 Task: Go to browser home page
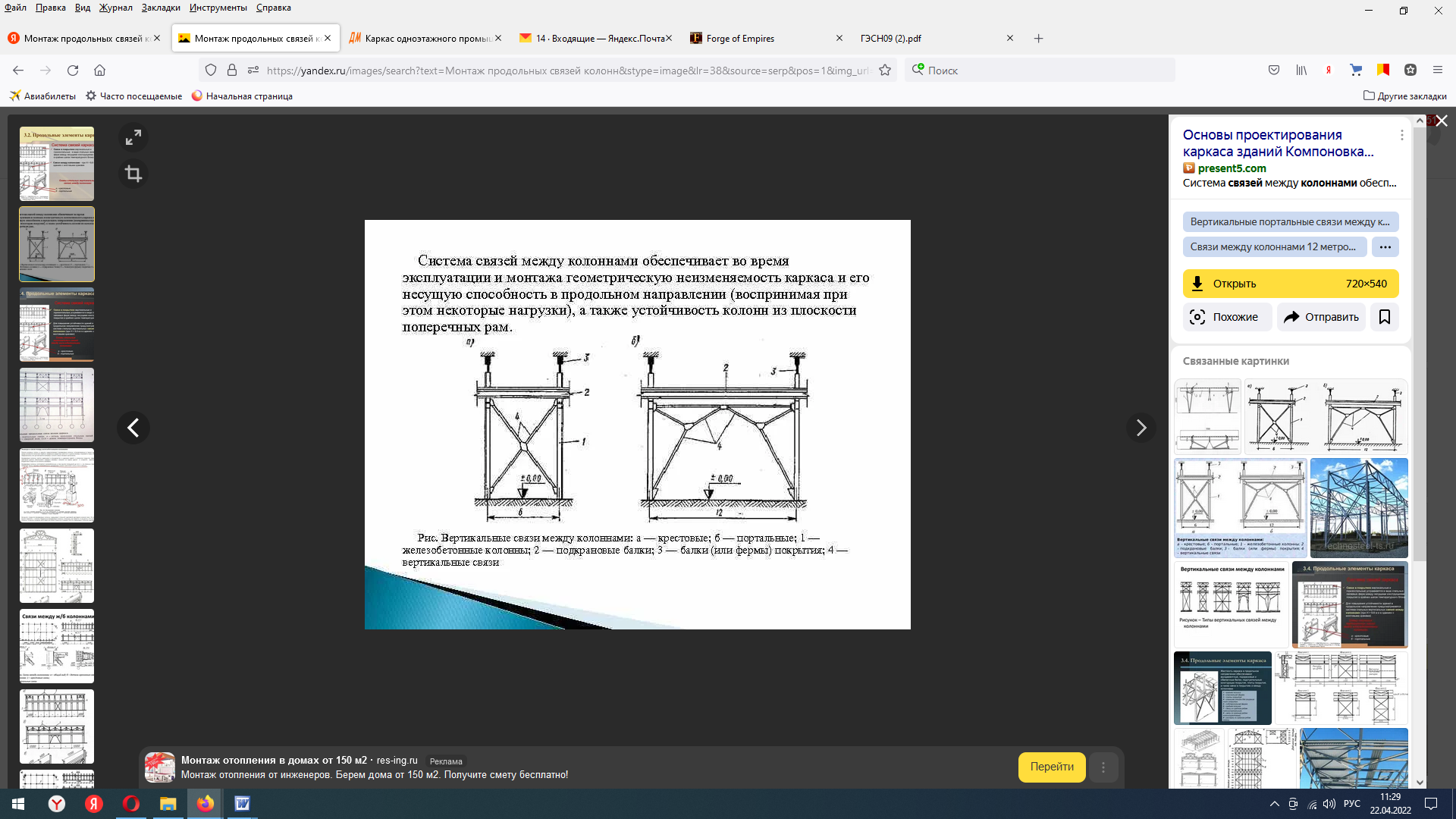coord(99,71)
